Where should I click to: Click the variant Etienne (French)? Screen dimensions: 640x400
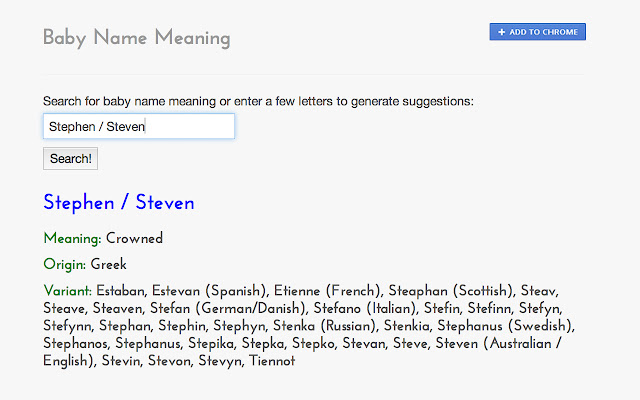coord(328,291)
